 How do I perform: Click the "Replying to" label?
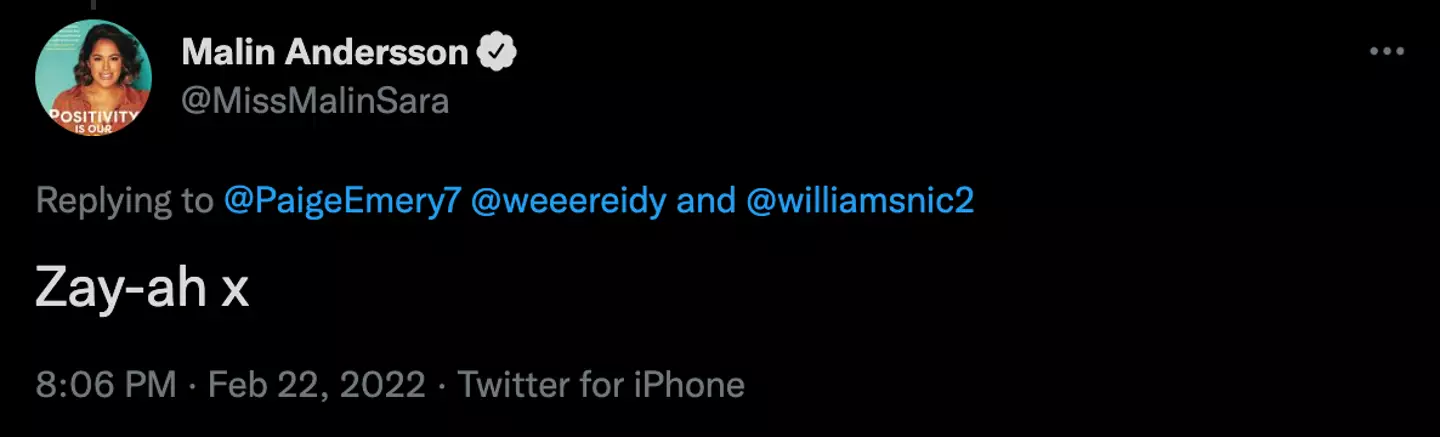pos(124,201)
